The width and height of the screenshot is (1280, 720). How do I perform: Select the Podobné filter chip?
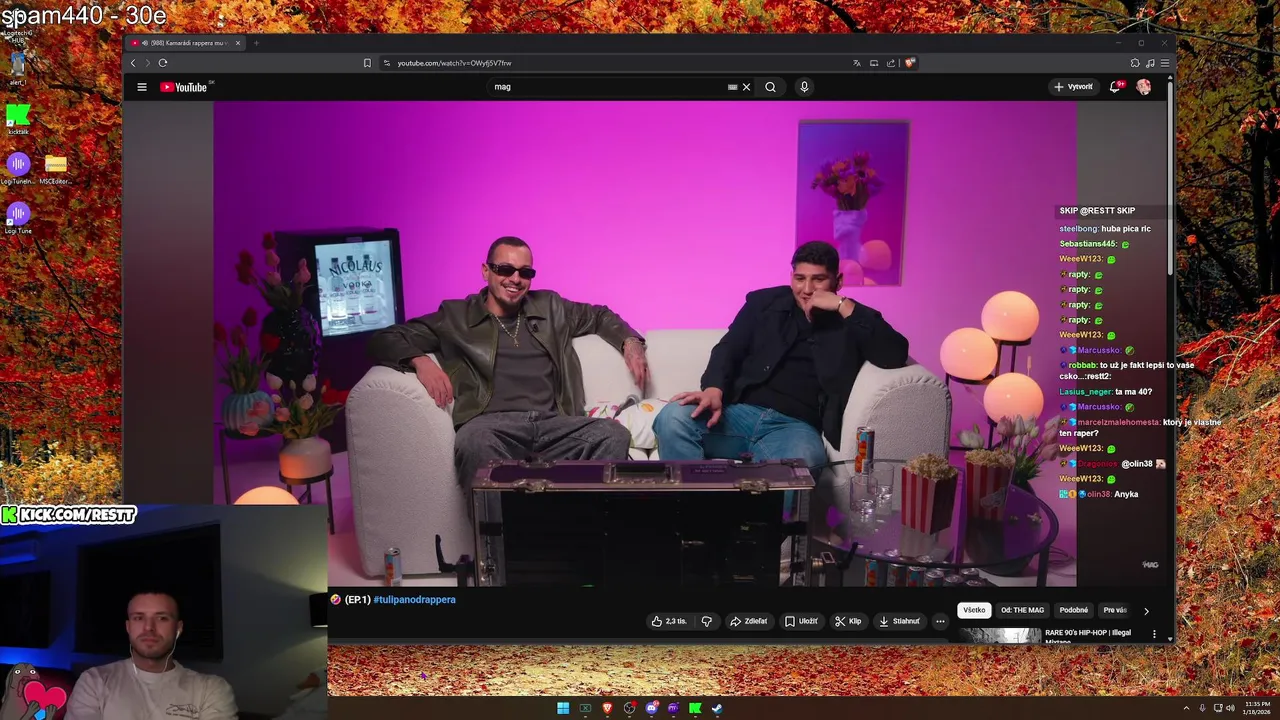coord(1074,610)
